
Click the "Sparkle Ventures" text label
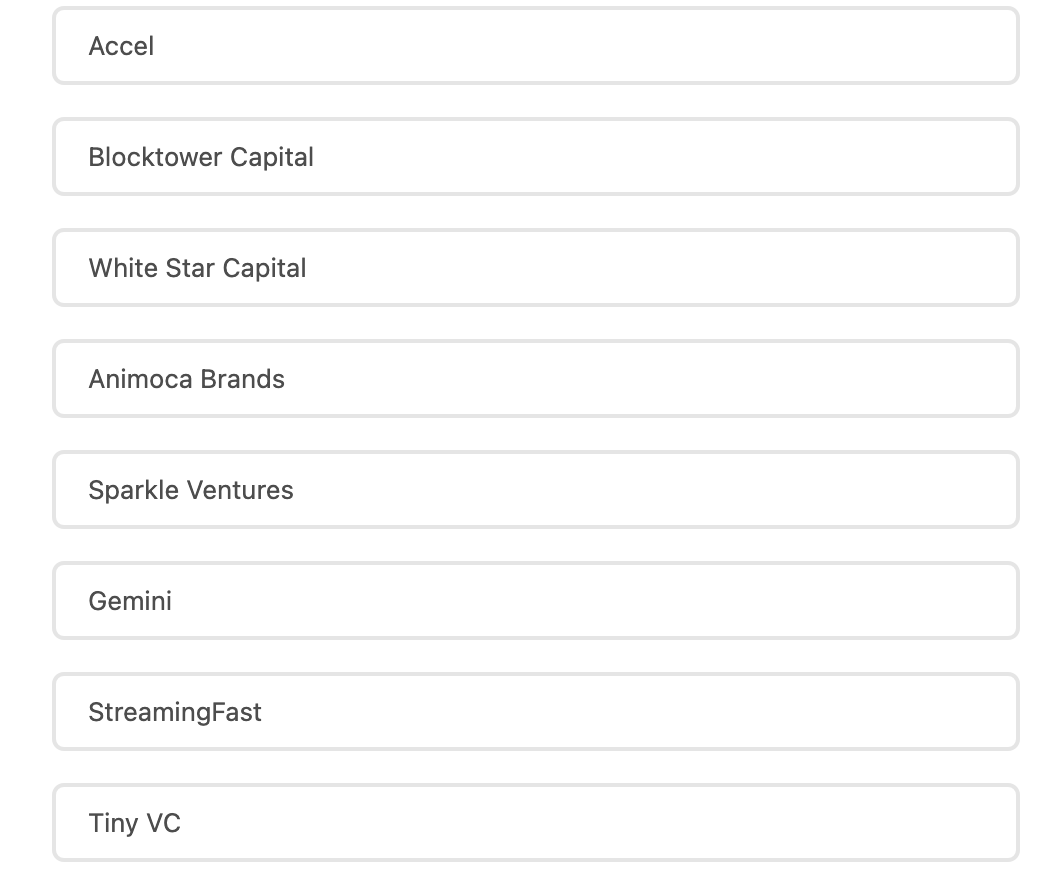pos(191,490)
